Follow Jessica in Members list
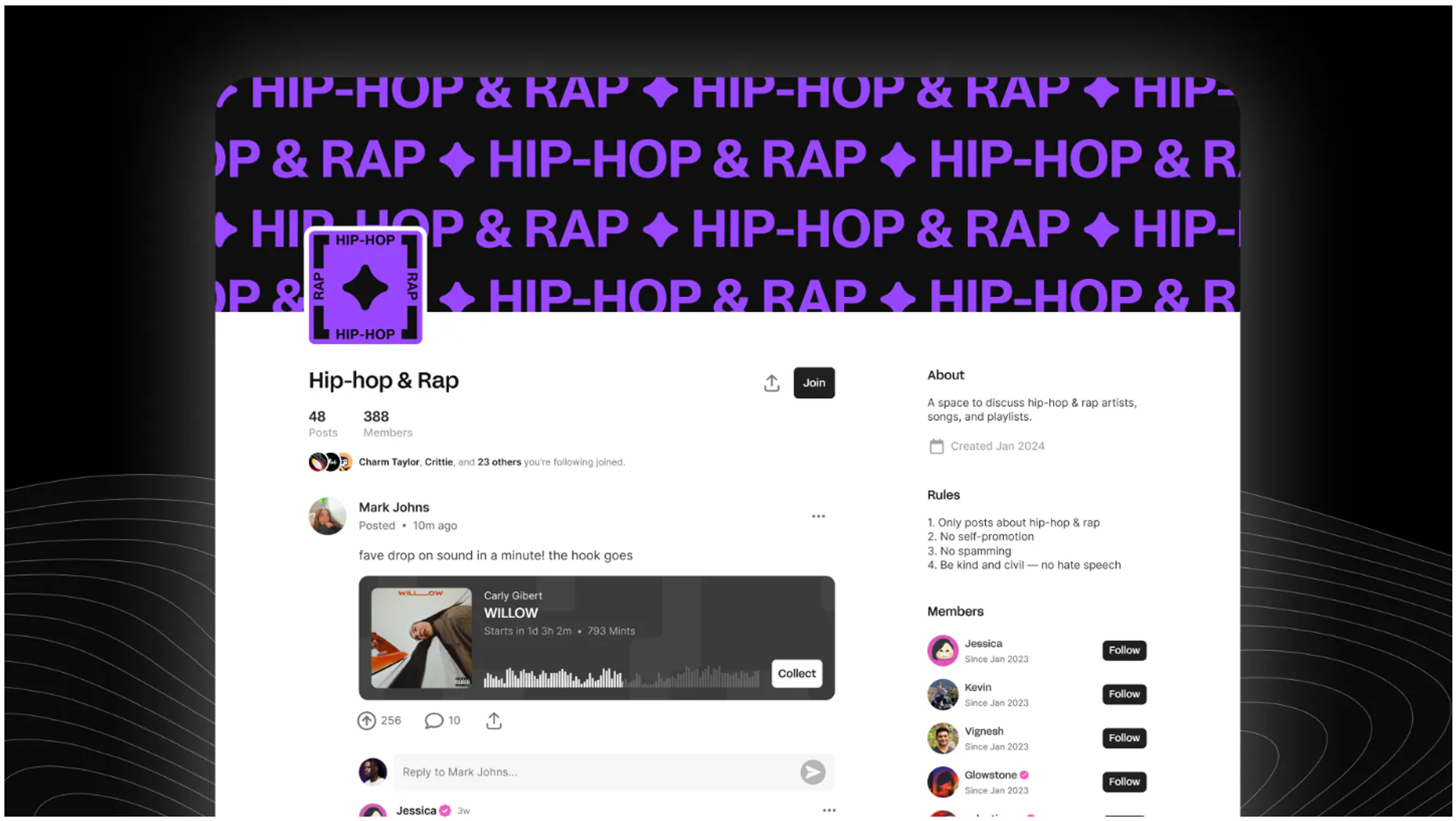The height and width of the screenshot is (821, 1456). click(x=1124, y=650)
